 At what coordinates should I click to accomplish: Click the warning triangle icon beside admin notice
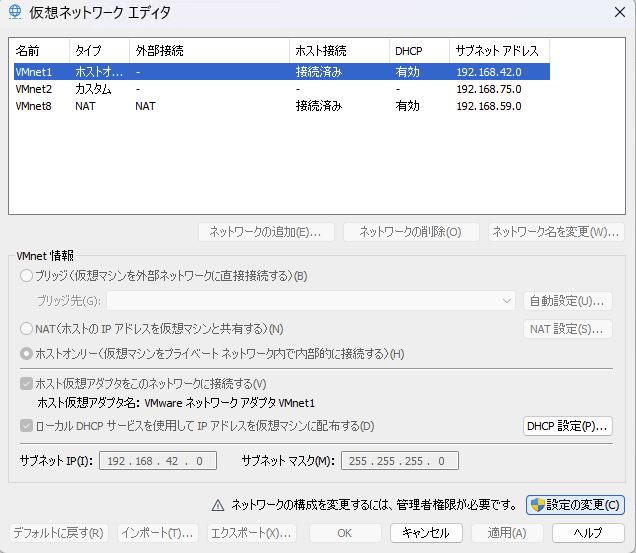[218, 506]
